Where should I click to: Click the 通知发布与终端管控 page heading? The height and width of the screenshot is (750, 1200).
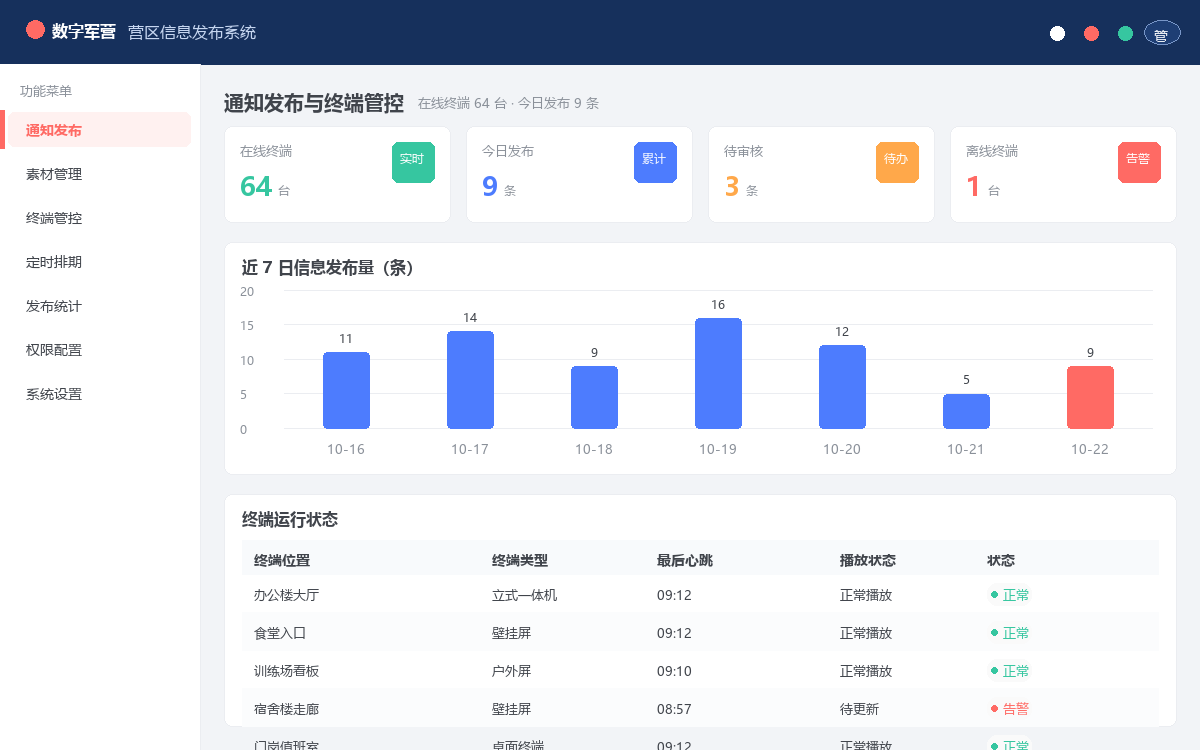pyautogui.click(x=314, y=103)
